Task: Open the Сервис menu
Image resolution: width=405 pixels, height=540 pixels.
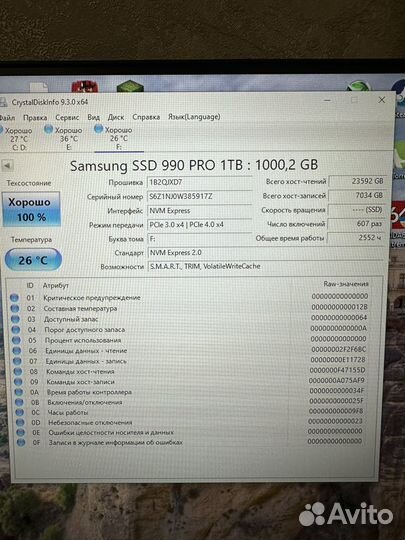Action: point(67,118)
